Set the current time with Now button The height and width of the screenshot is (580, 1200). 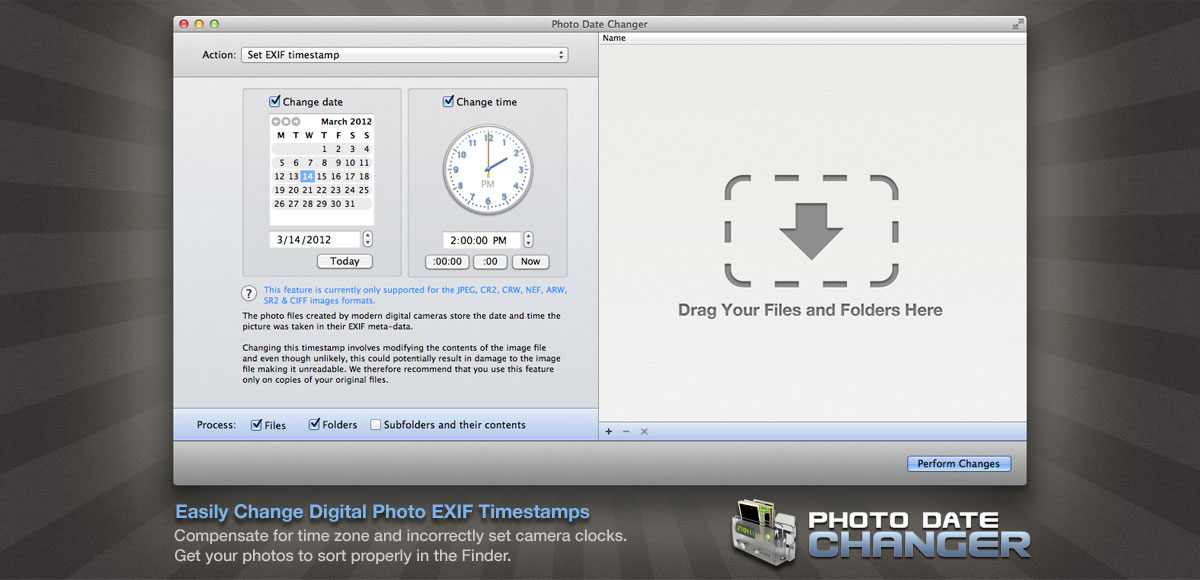[x=530, y=261]
